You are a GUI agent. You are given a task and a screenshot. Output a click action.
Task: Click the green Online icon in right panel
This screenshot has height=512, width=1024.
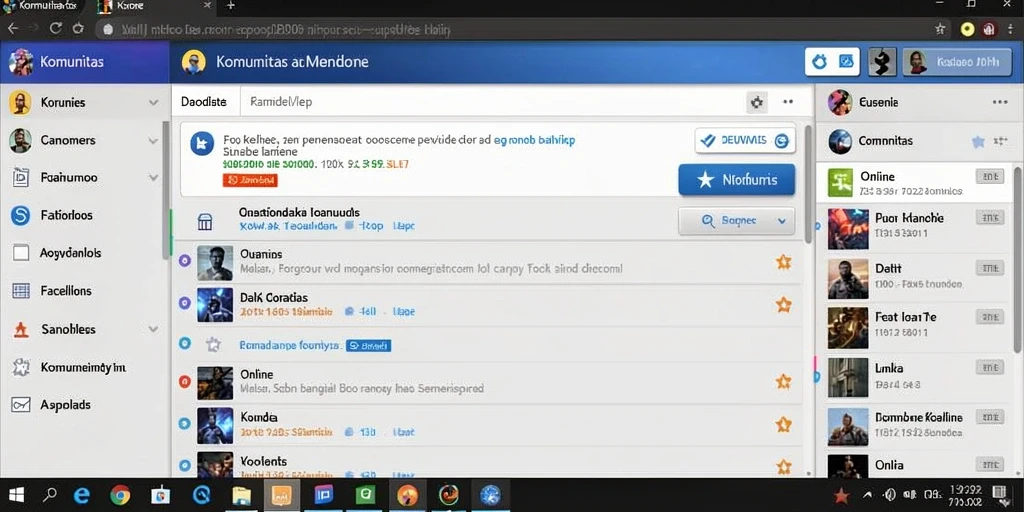(840, 182)
